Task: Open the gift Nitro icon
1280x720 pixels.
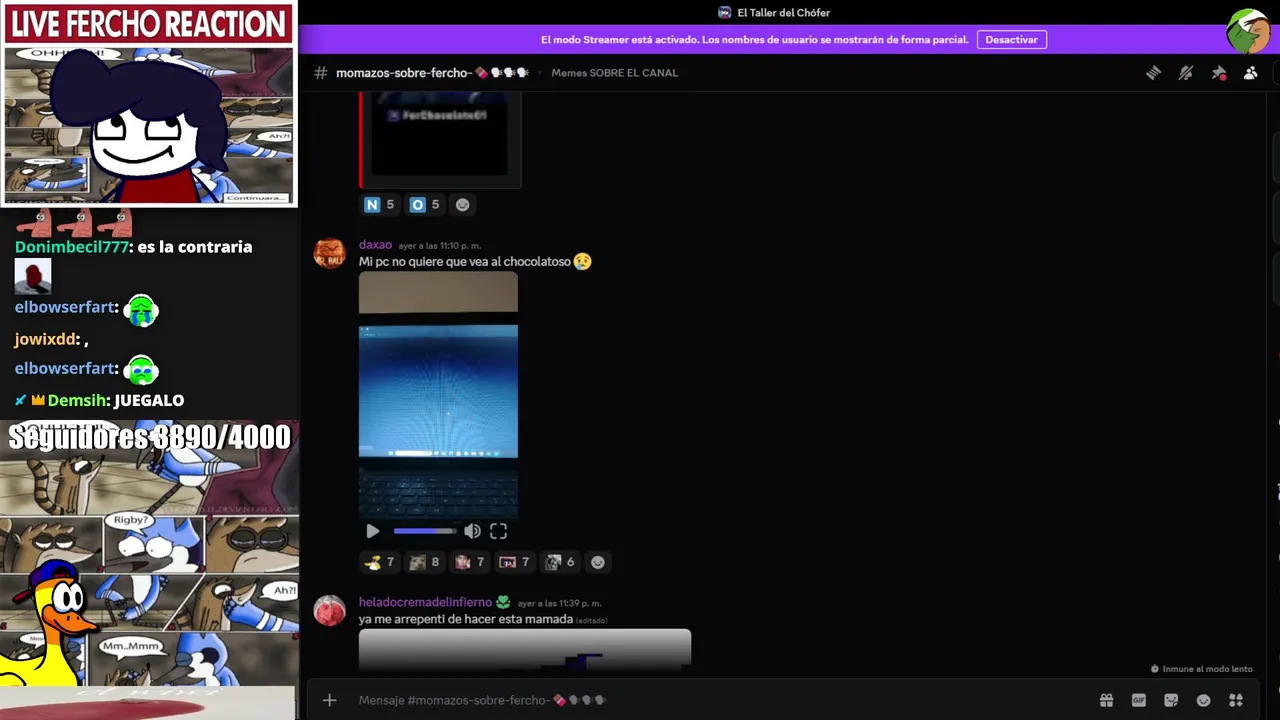Action: [1106, 700]
